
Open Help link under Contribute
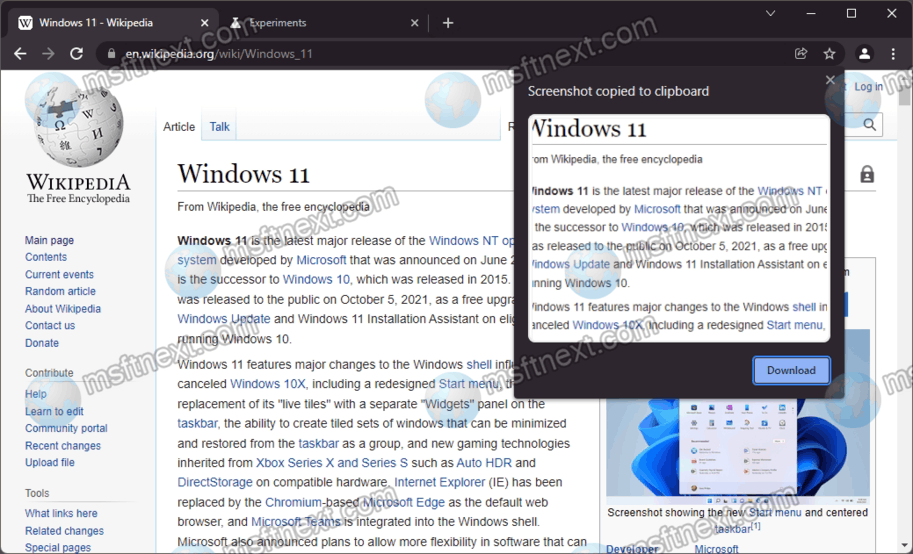(x=36, y=394)
